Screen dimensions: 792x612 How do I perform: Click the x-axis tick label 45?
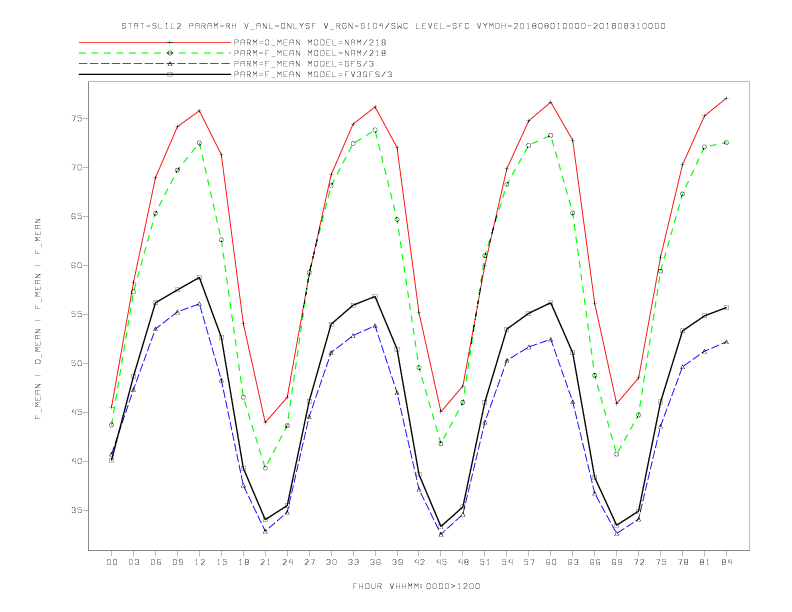click(441, 562)
